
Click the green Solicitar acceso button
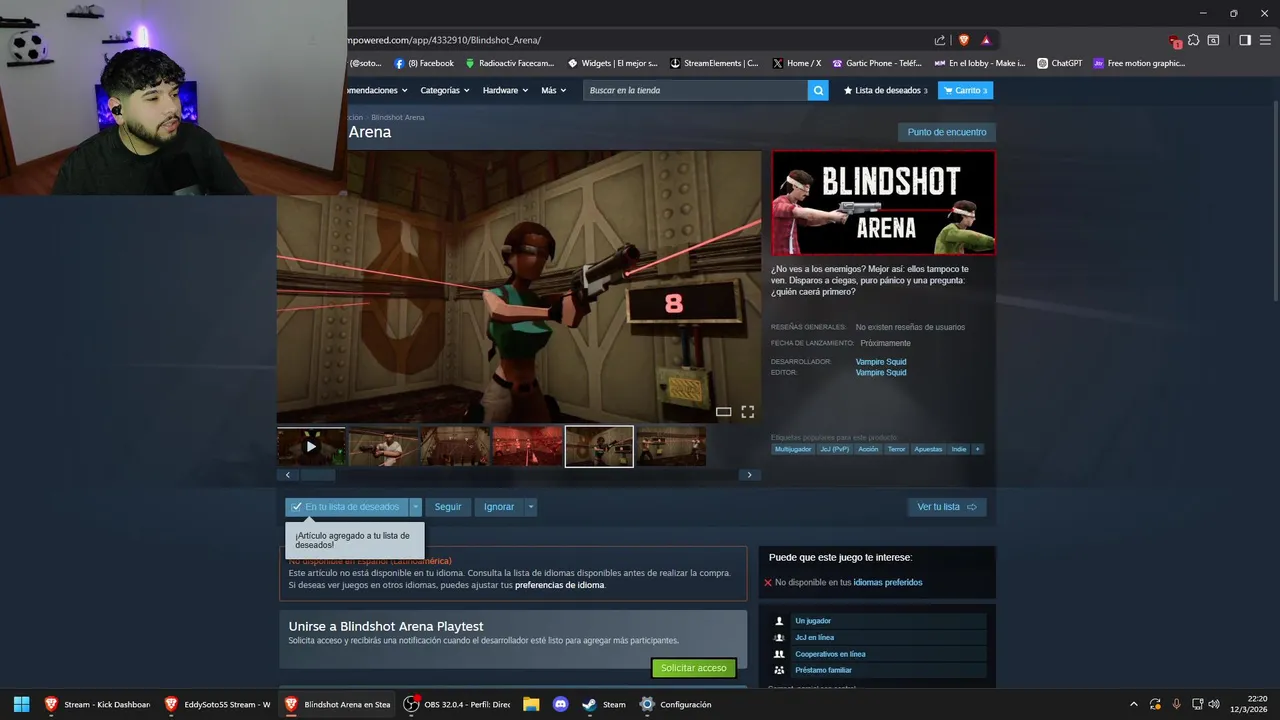click(694, 668)
